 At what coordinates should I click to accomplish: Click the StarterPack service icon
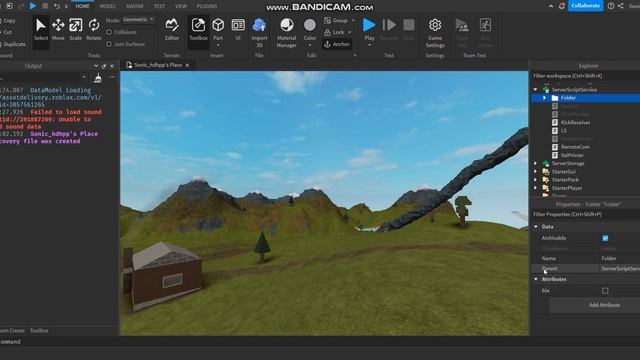[x=546, y=180]
